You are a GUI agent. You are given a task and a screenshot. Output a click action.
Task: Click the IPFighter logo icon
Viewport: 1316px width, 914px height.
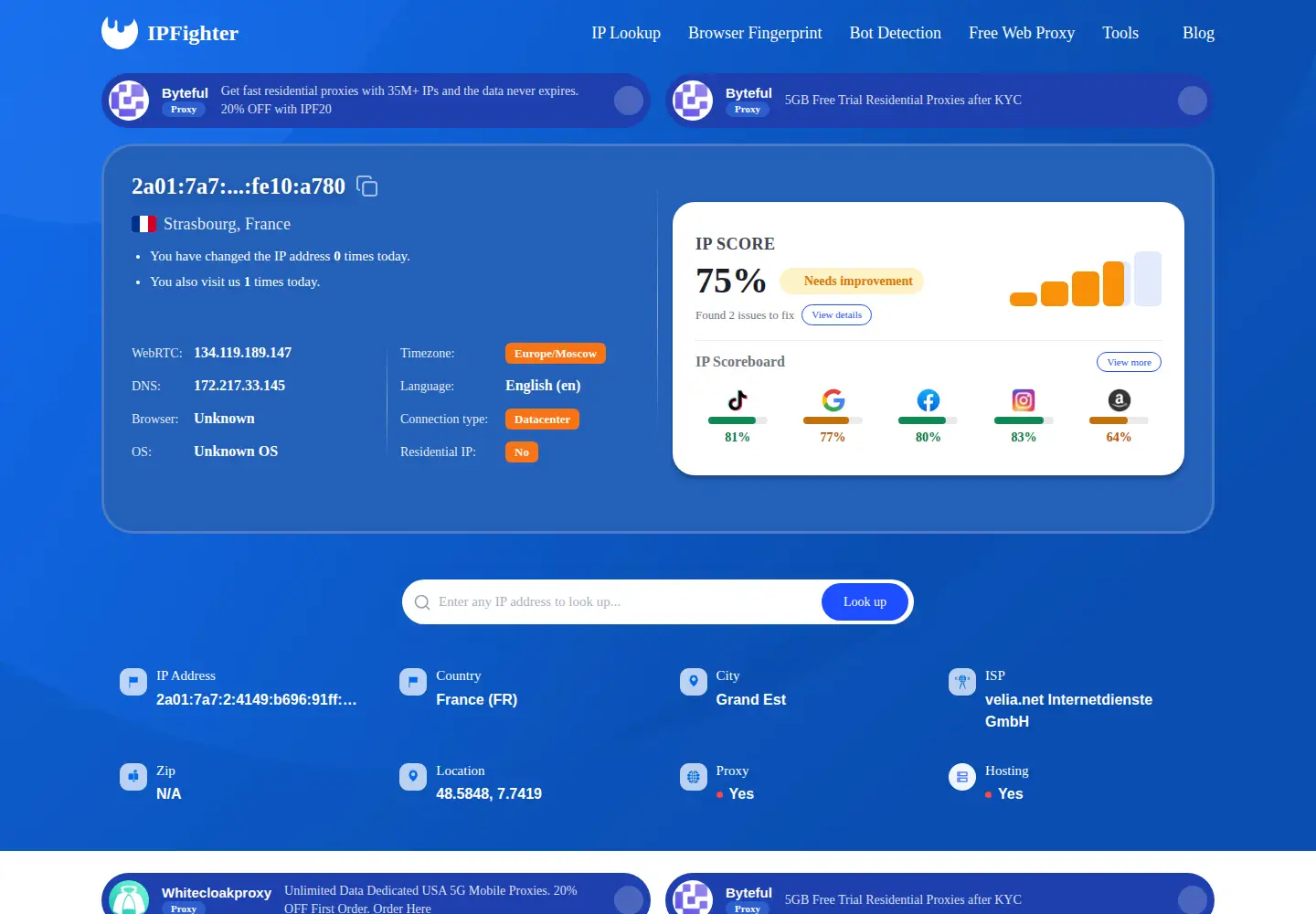[x=120, y=33]
